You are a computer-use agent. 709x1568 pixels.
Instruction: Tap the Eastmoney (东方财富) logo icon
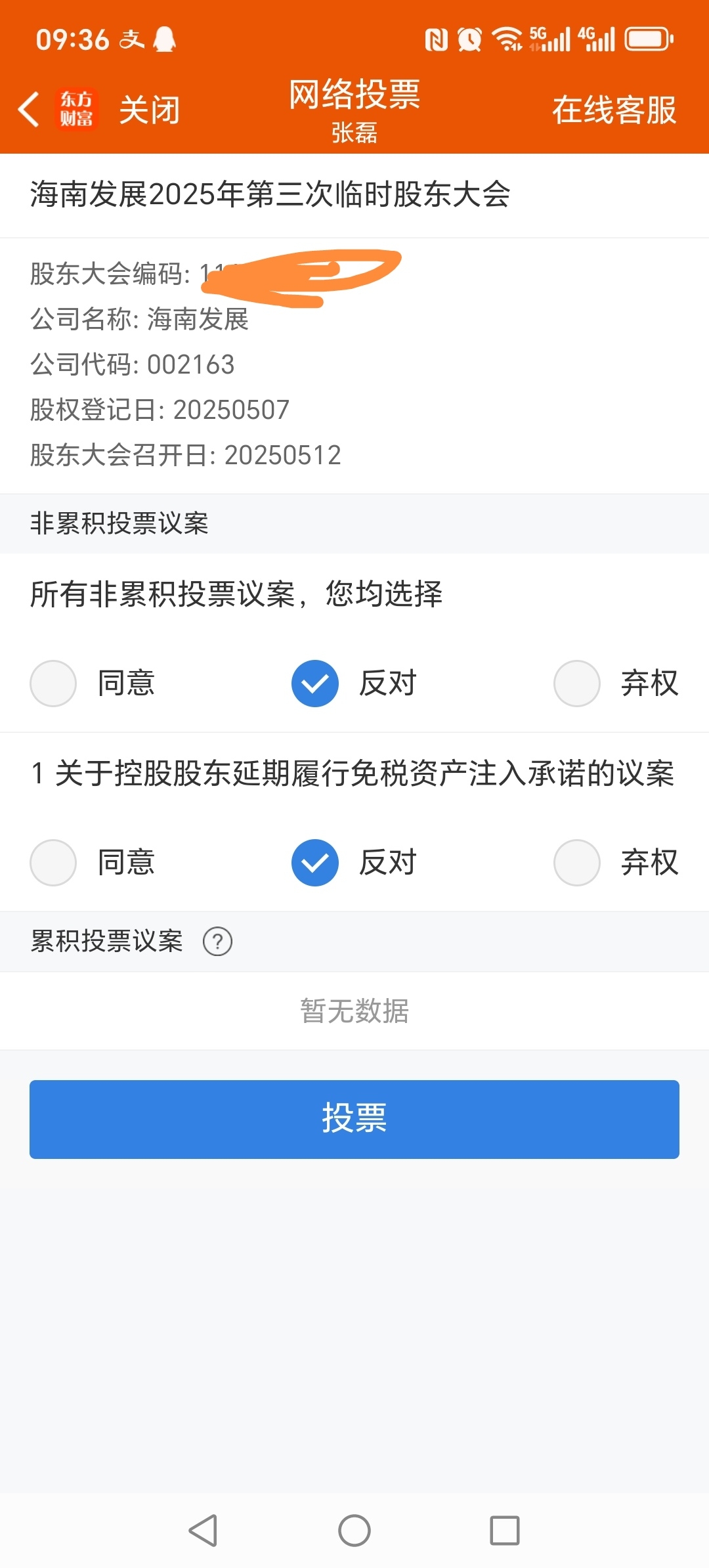click(x=76, y=109)
